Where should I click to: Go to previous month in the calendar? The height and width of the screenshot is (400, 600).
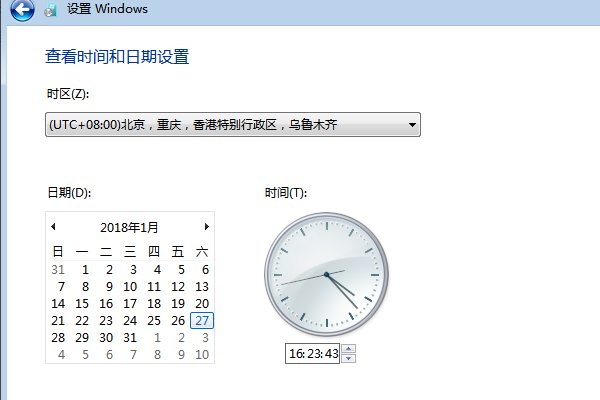(53, 227)
